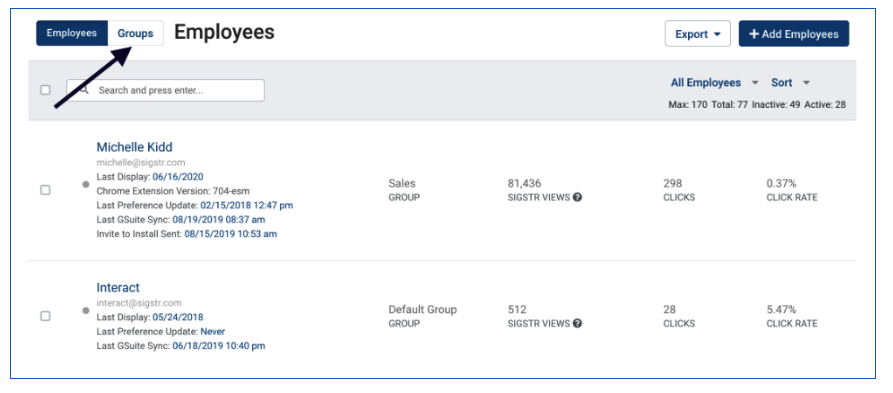Open Michelle Kidd's employee profile link

click(x=134, y=147)
